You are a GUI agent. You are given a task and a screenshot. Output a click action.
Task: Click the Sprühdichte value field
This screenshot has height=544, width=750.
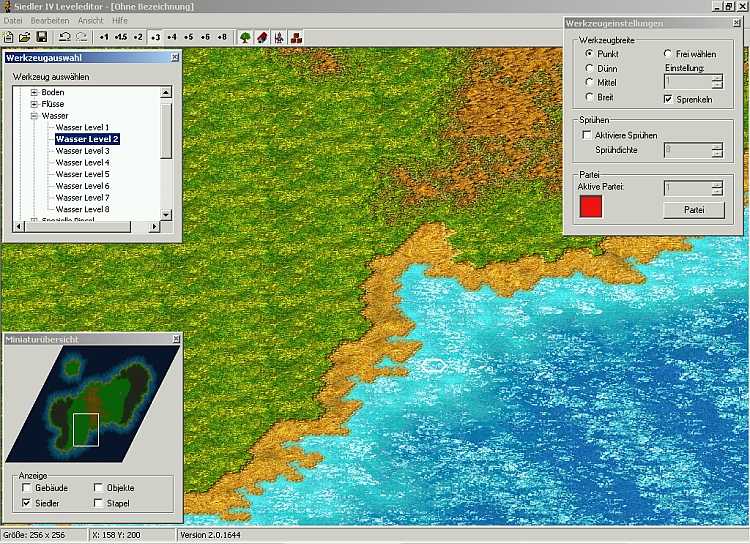click(688, 150)
